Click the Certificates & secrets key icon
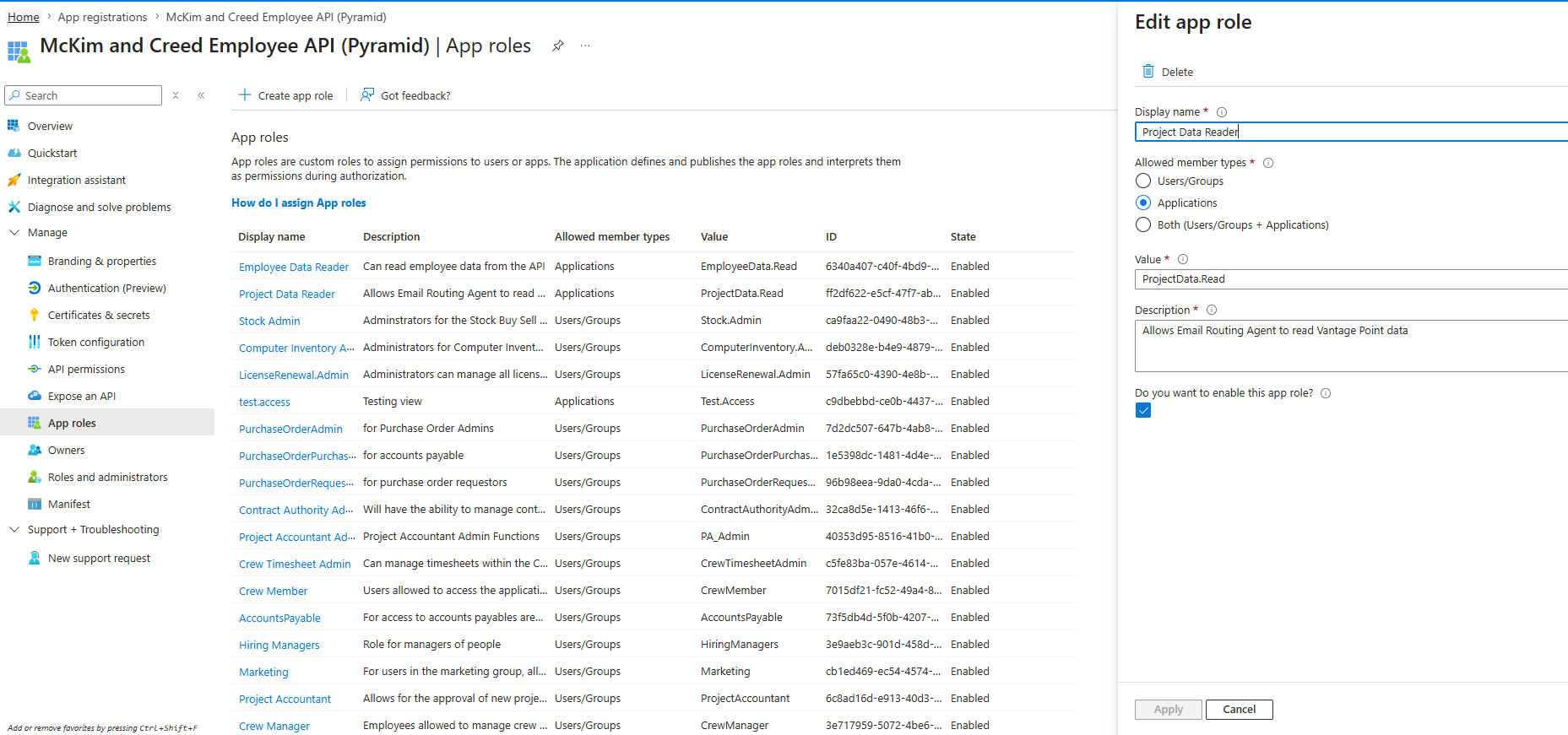Screen dimensions: 1568x735 [x=35, y=315]
